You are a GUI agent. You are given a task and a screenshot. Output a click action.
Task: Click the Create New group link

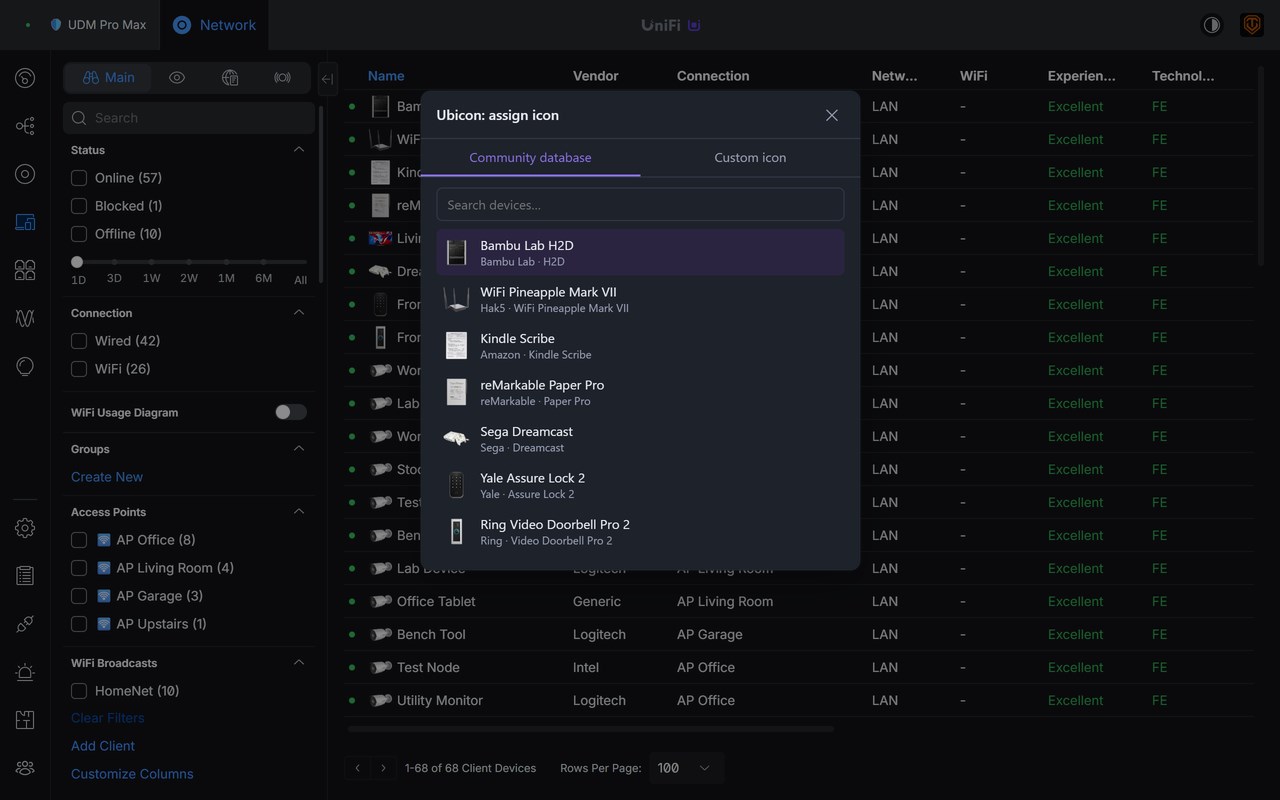point(107,477)
